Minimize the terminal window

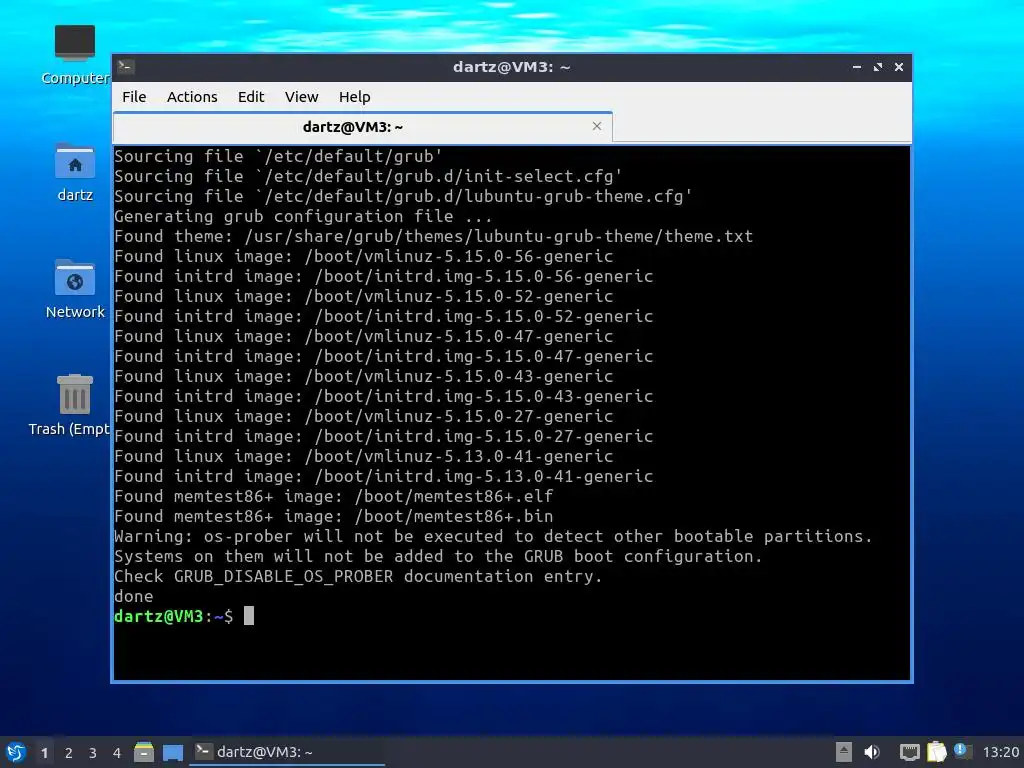click(857, 67)
